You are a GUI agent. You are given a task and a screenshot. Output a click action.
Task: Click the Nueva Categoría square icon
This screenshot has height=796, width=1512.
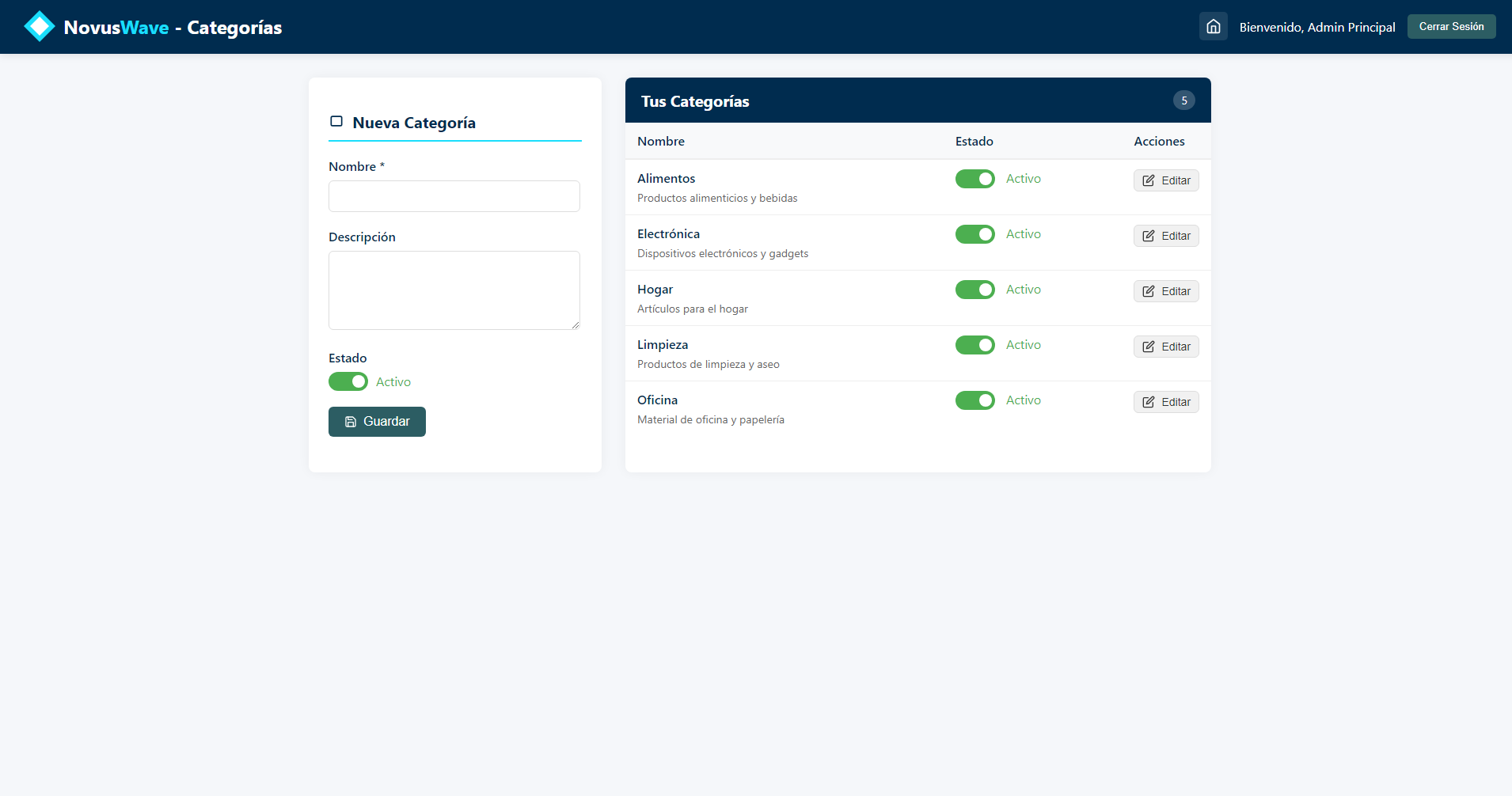pos(336,122)
